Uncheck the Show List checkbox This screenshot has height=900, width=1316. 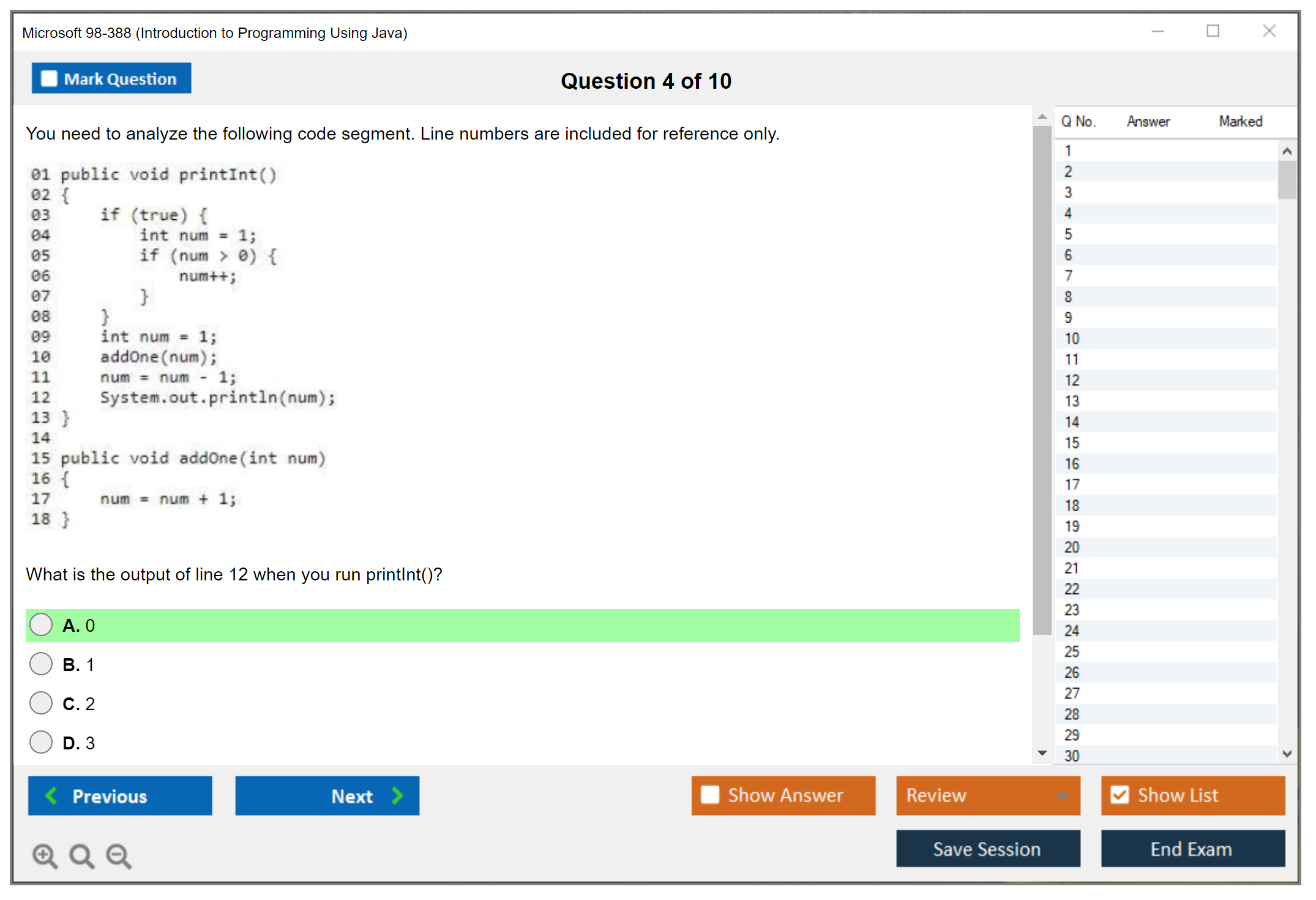[1120, 795]
